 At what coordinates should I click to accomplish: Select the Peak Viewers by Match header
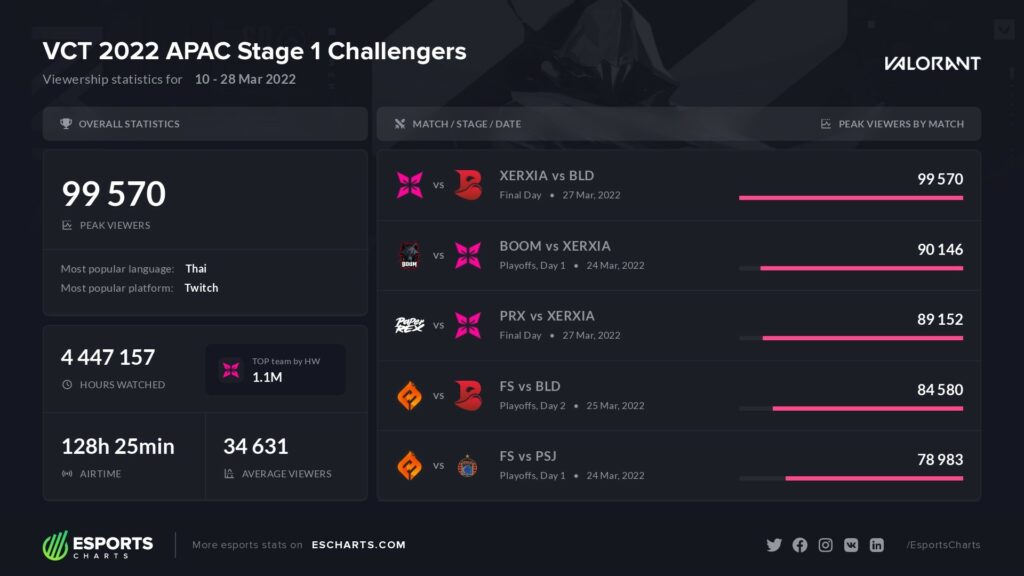click(x=901, y=123)
